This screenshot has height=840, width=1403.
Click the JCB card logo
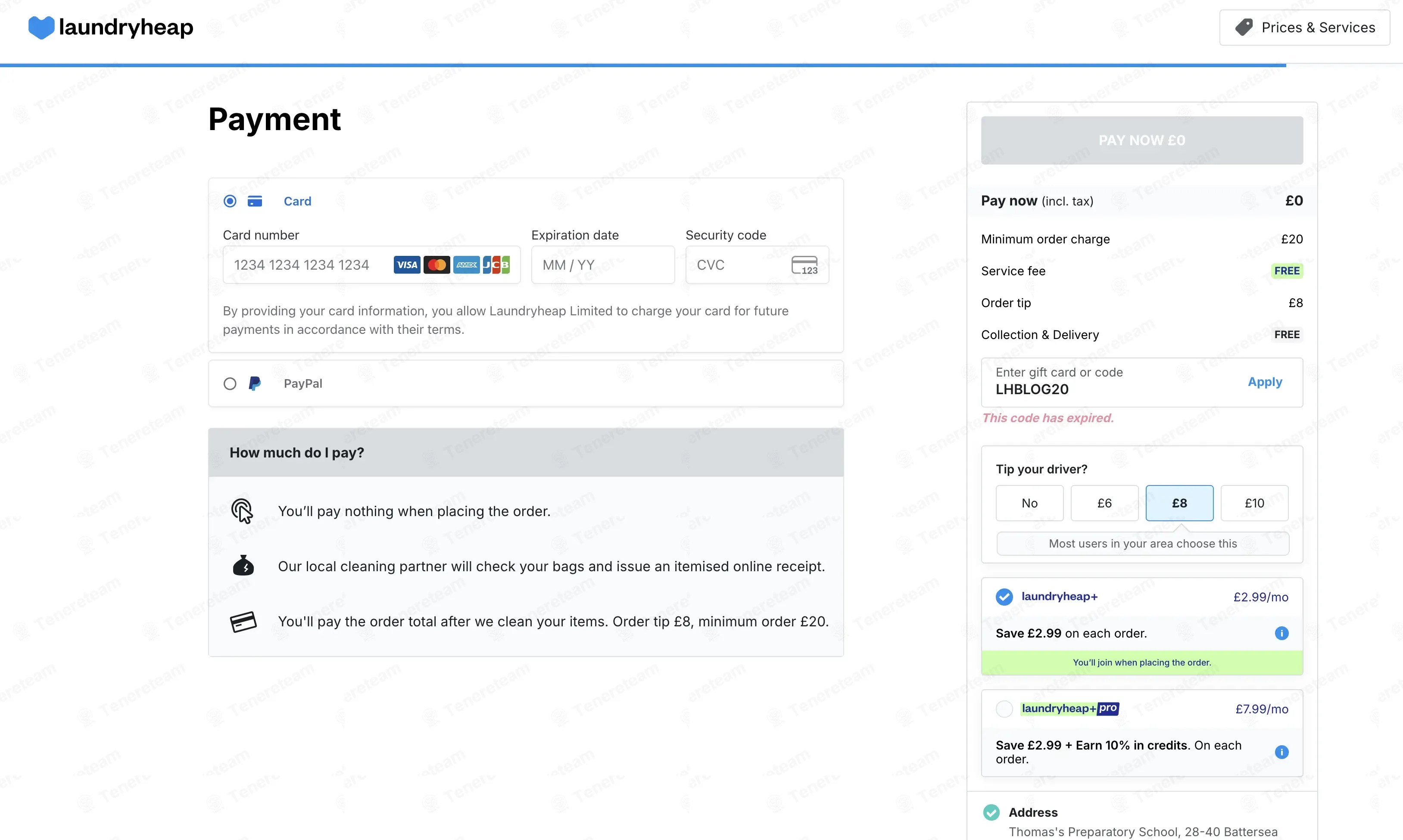[496, 265]
